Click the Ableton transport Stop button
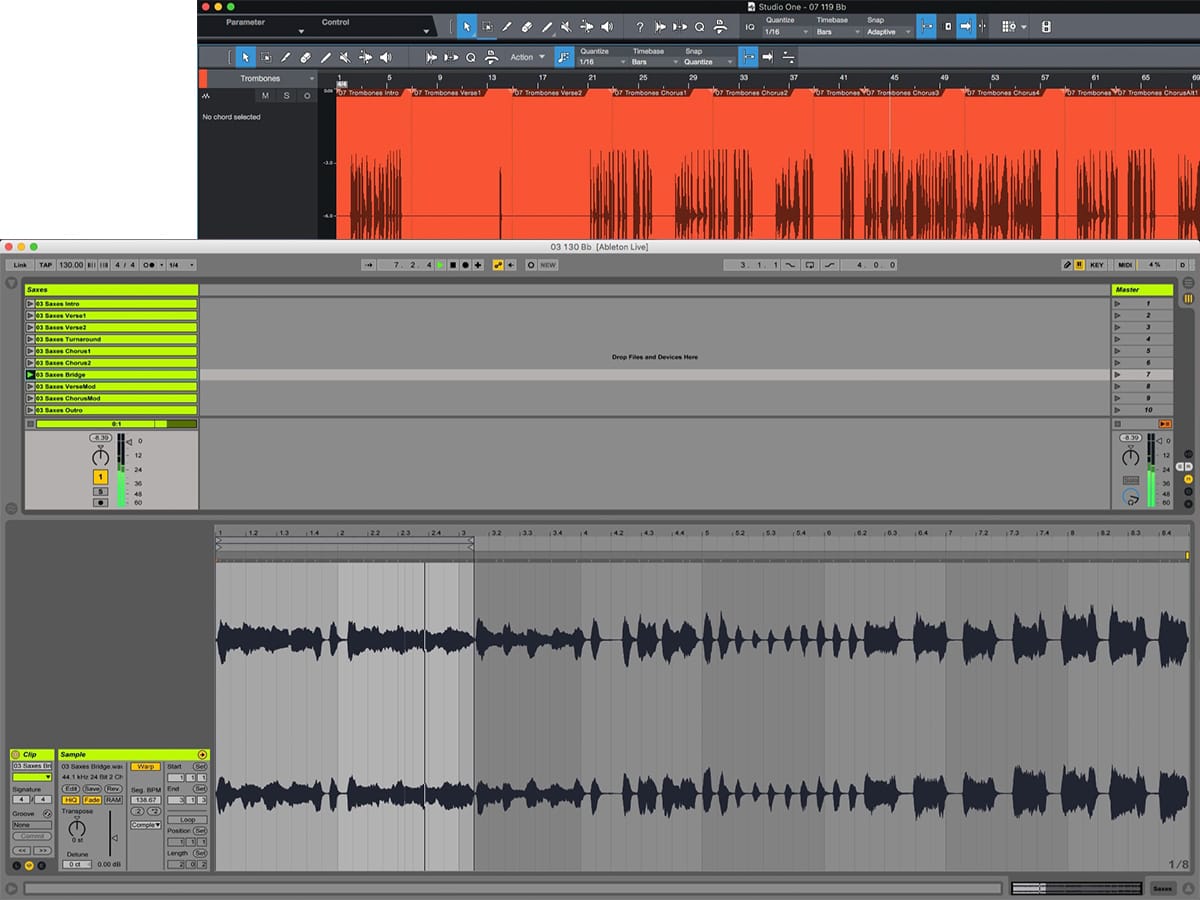Screen dimensions: 1200x900 pos(452,265)
